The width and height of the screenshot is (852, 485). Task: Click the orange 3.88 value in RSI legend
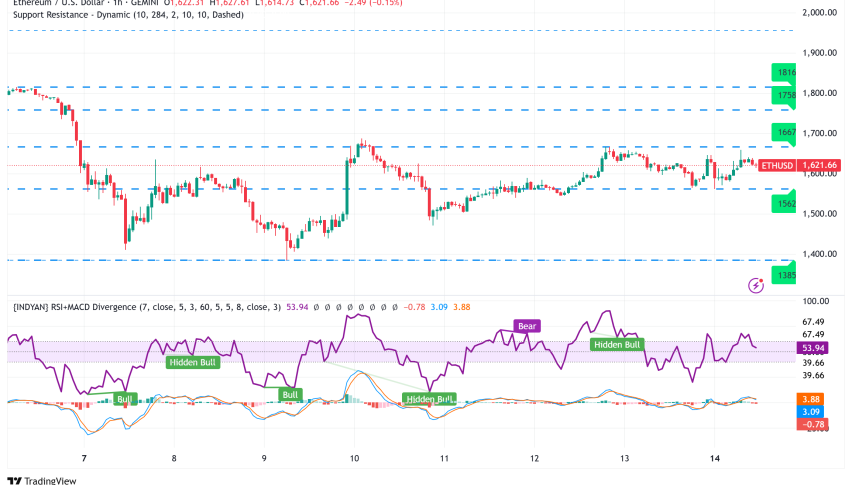point(462,307)
